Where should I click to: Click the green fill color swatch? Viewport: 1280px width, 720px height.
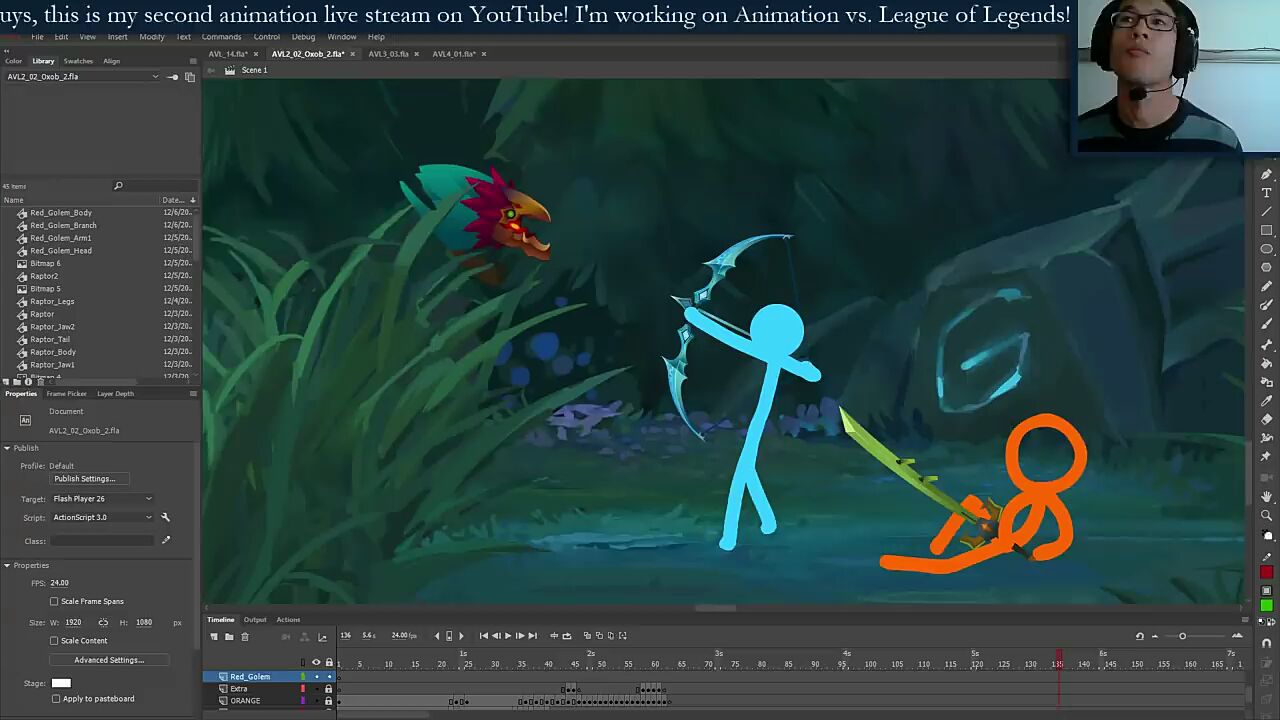click(x=1266, y=606)
